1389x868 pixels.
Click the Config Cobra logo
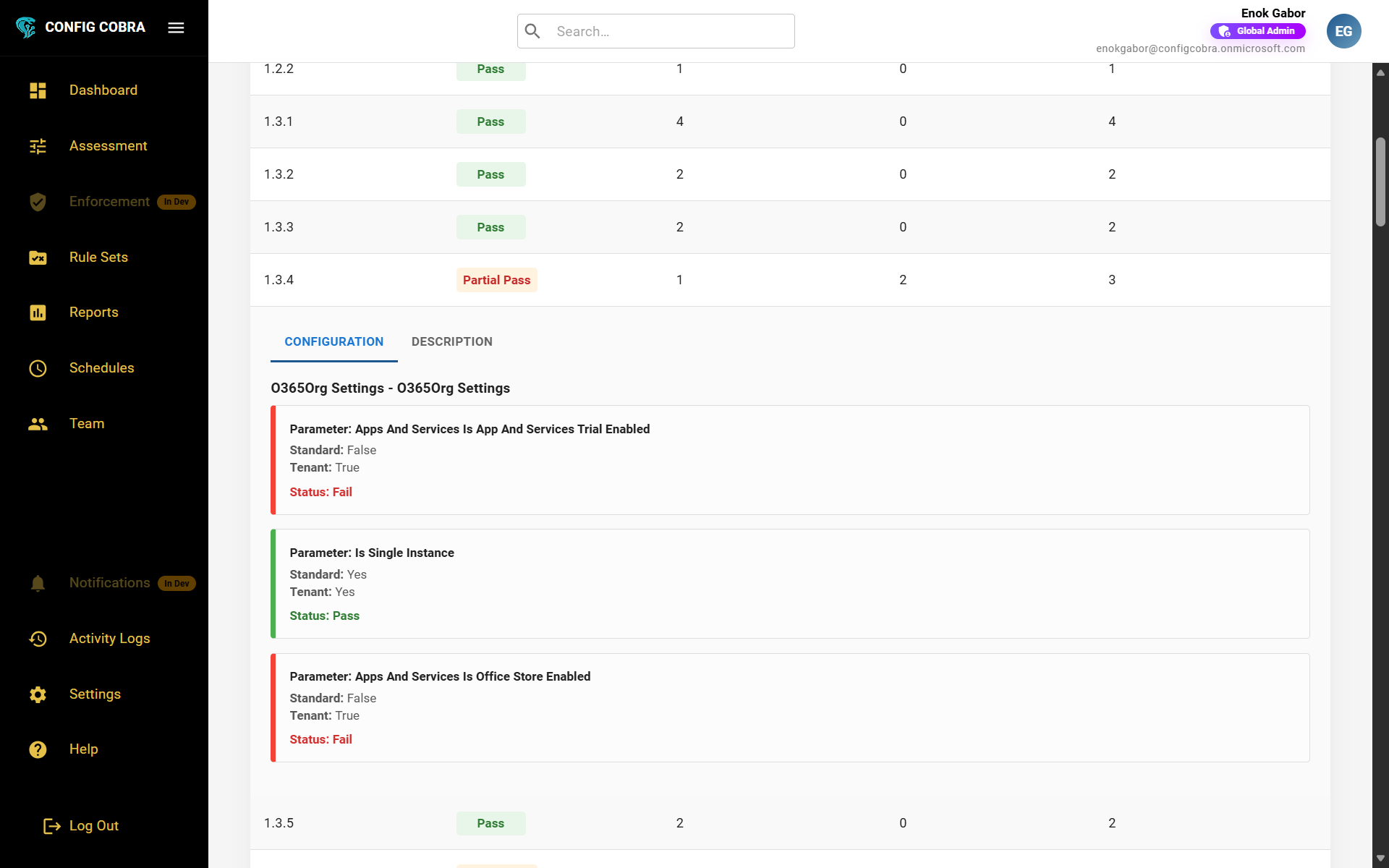tap(27, 27)
